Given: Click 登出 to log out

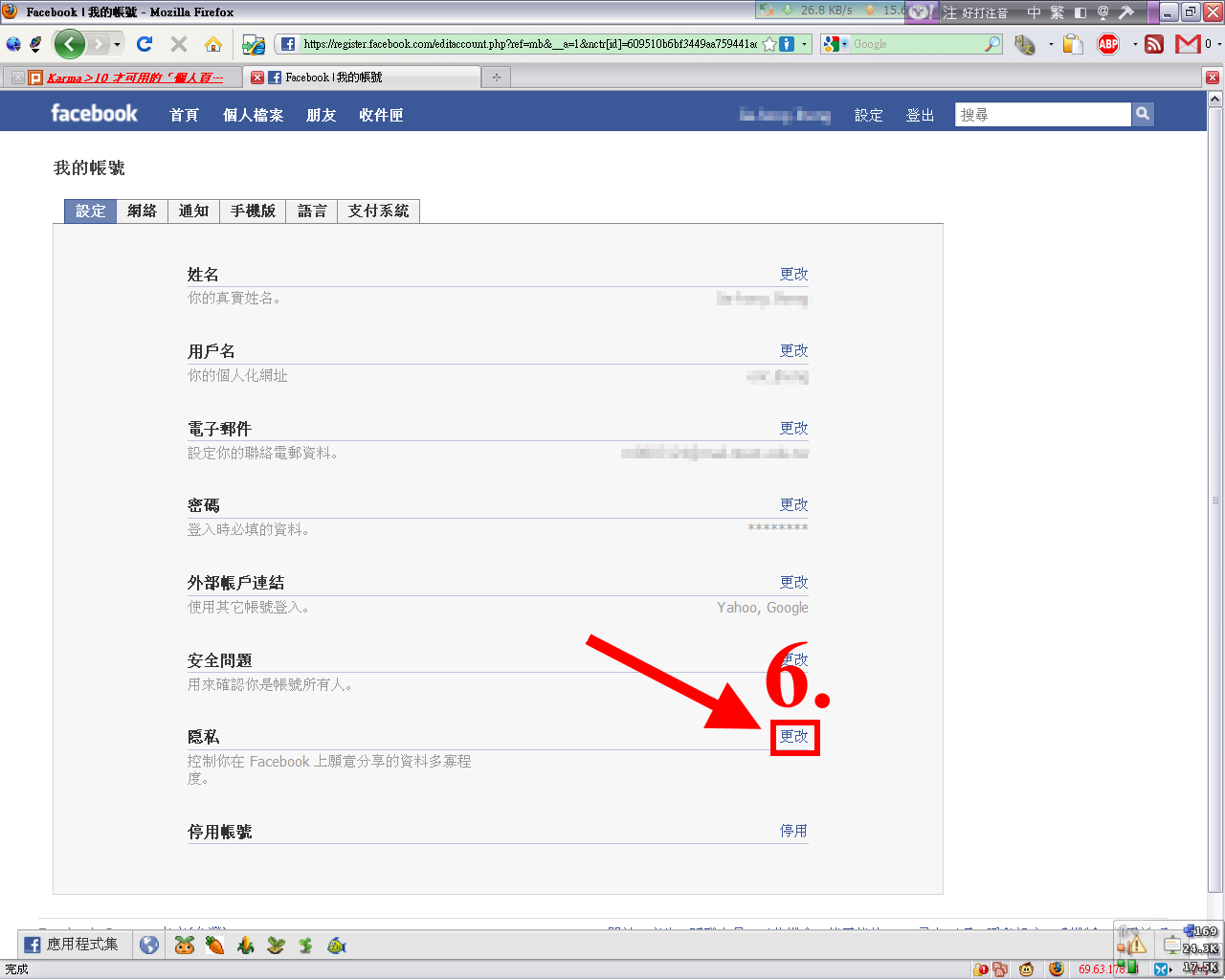Looking at the screenshot, I should coord(920,115).
